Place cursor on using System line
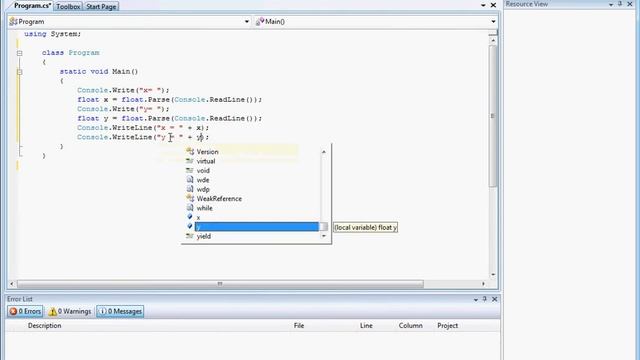The height and width of the screenshot is (360, 640). coord(52,34)
